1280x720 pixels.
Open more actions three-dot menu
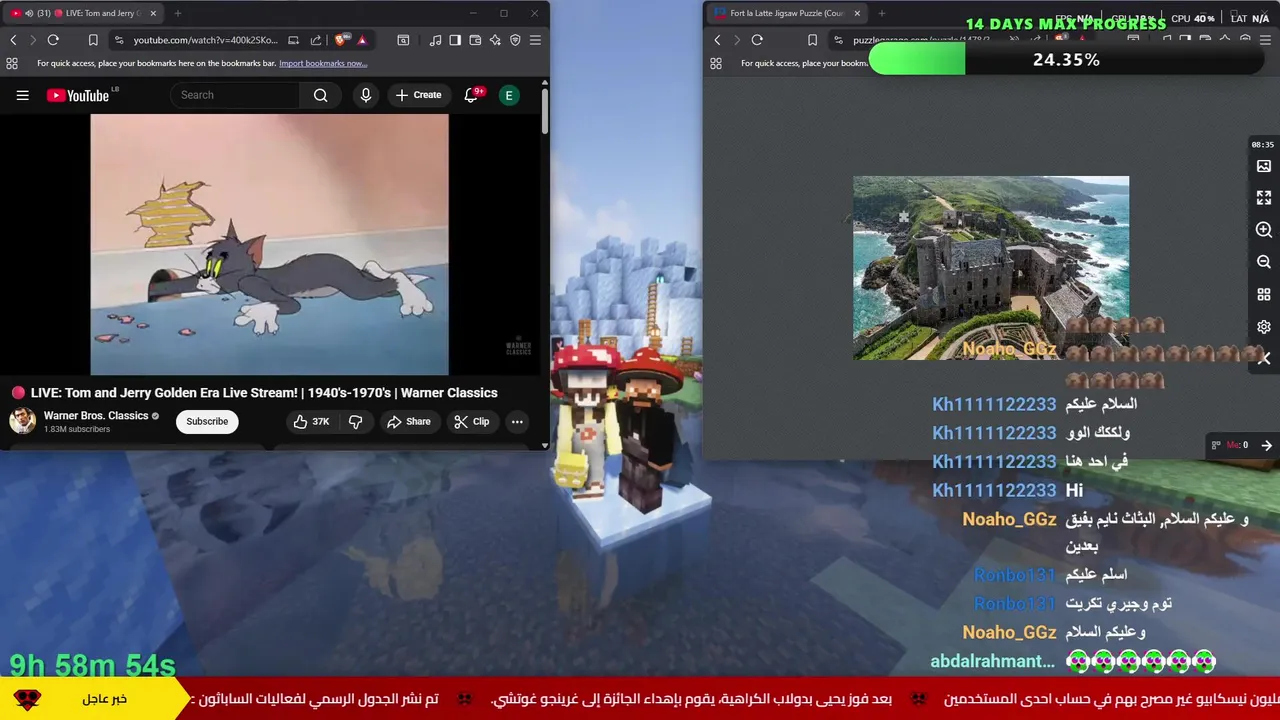tap(517, 421)
